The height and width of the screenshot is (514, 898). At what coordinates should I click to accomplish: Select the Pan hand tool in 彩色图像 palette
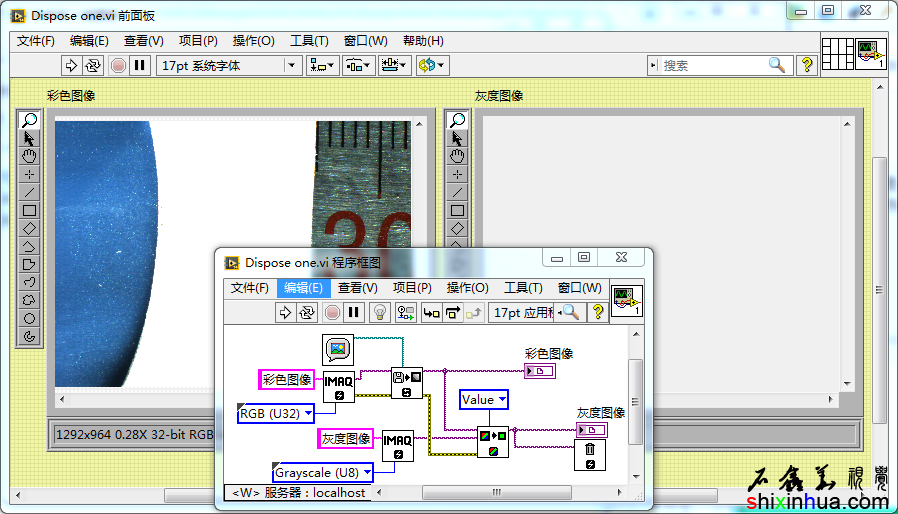tap(29, 156)
